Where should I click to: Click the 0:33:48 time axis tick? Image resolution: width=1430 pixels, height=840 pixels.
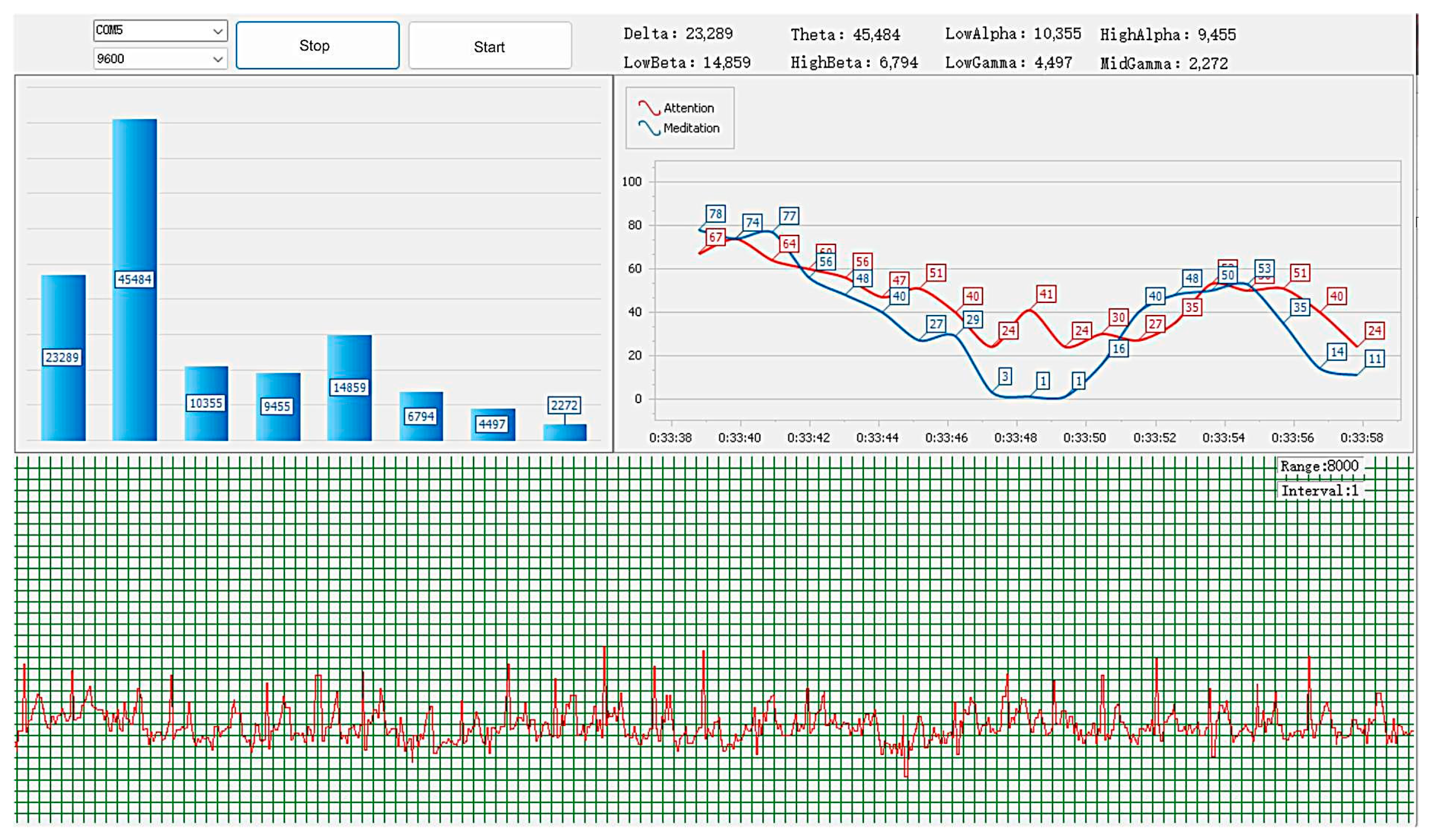click(x=1016, y=437)
